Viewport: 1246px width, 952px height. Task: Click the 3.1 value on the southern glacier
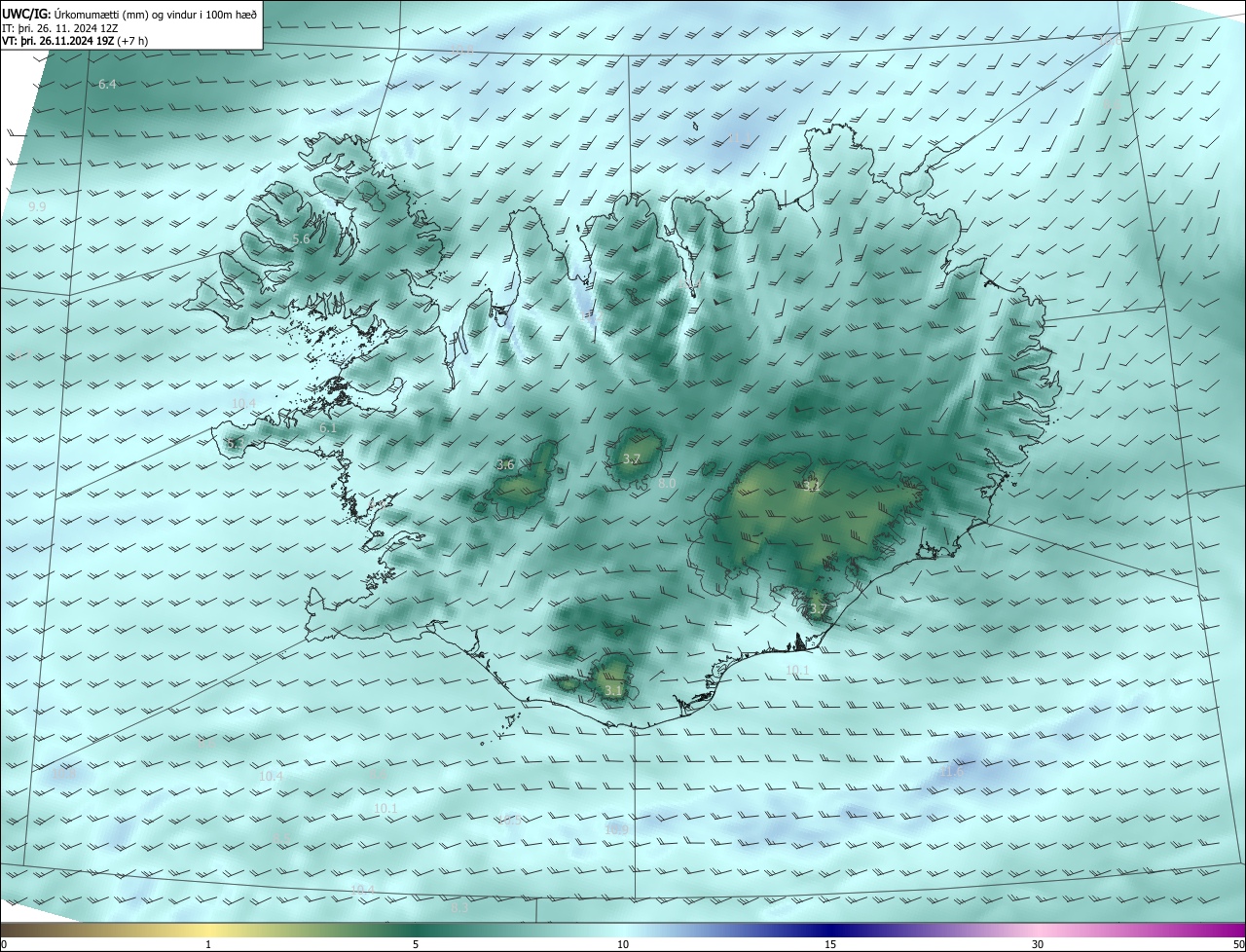[612, 690]
